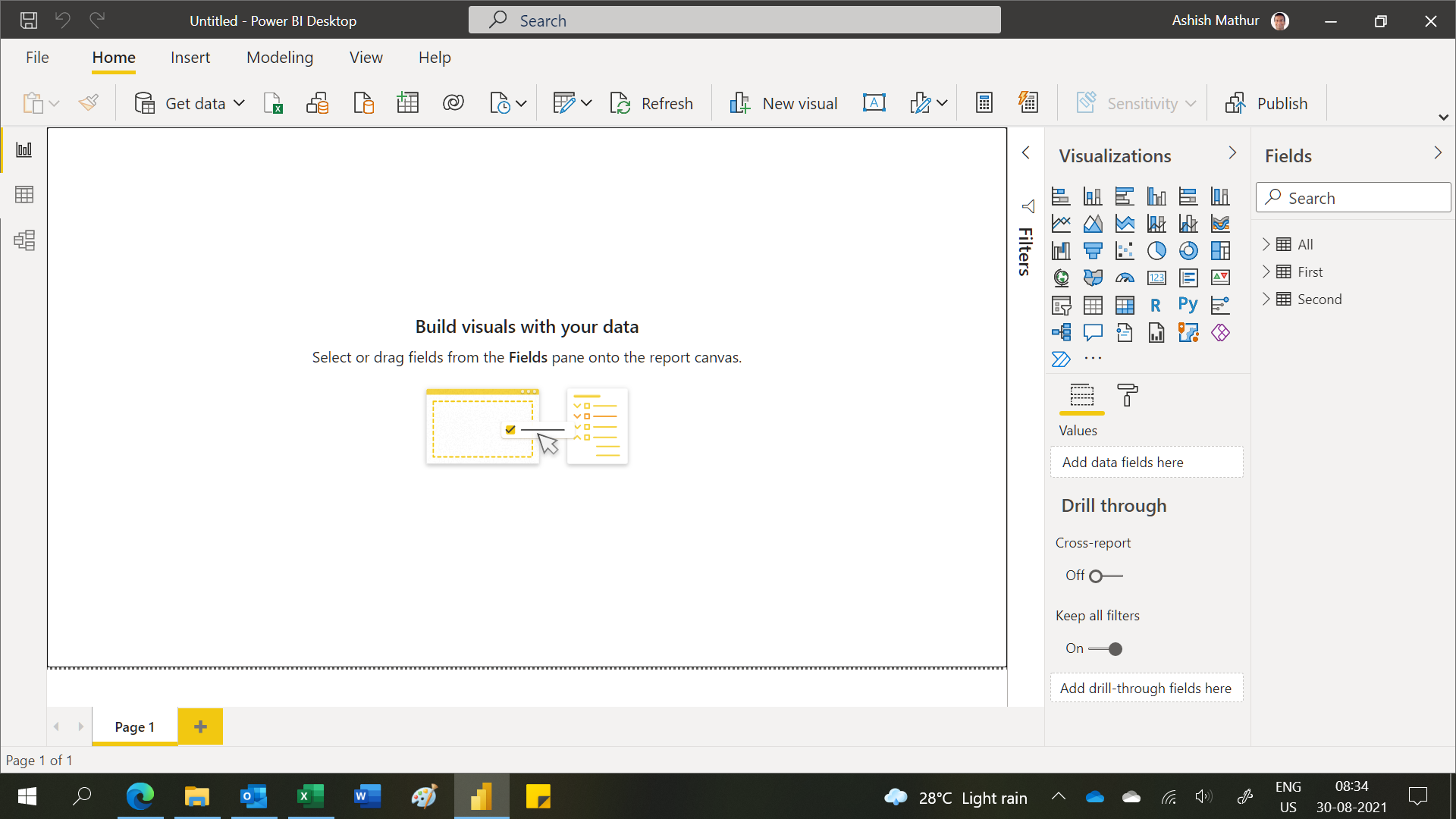Select the Card (123) visualization
This screenshot has height=819, width=1456.
click(1156, 278)
